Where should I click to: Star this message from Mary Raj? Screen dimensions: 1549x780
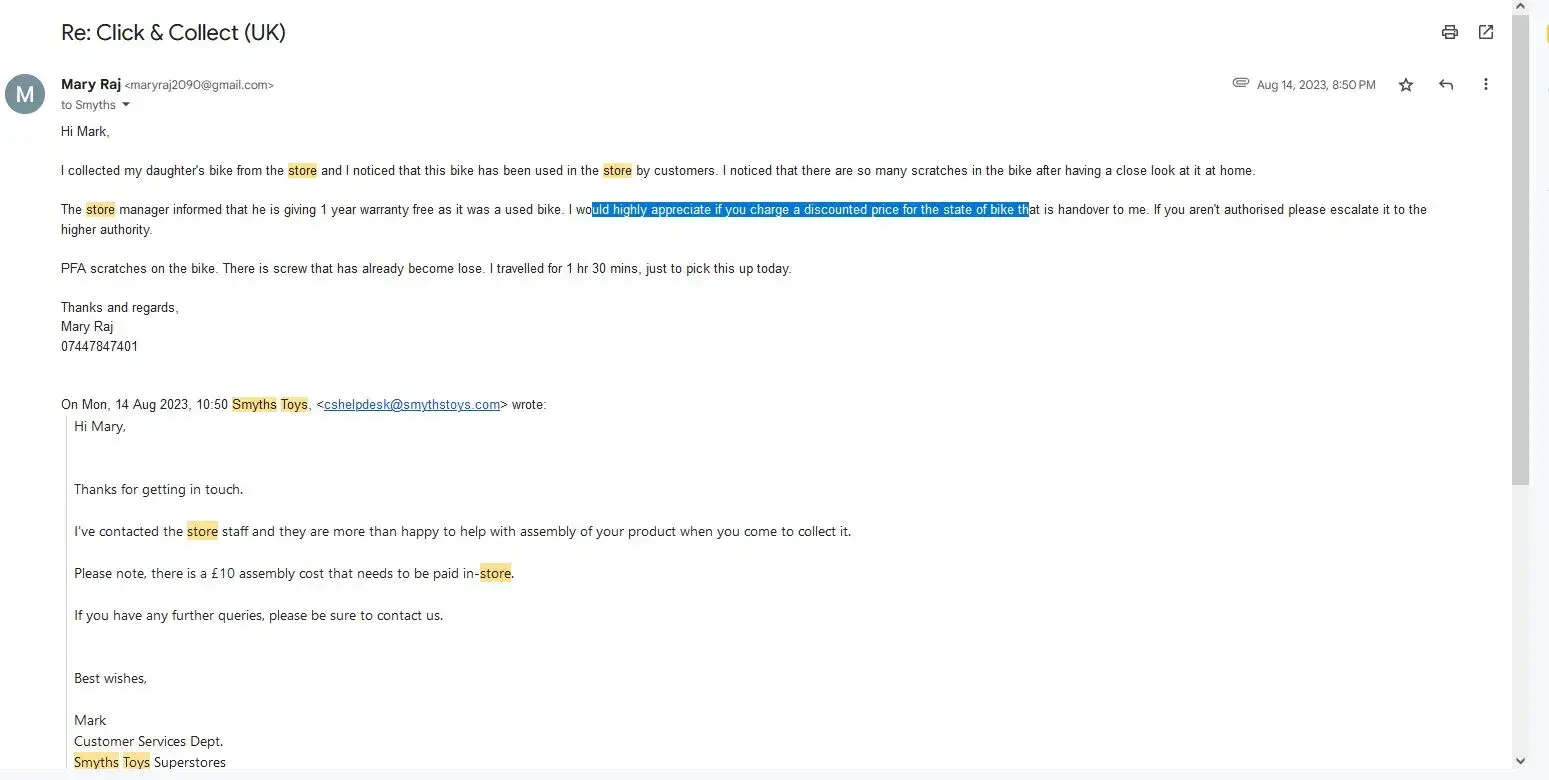tap(1406, 85)
